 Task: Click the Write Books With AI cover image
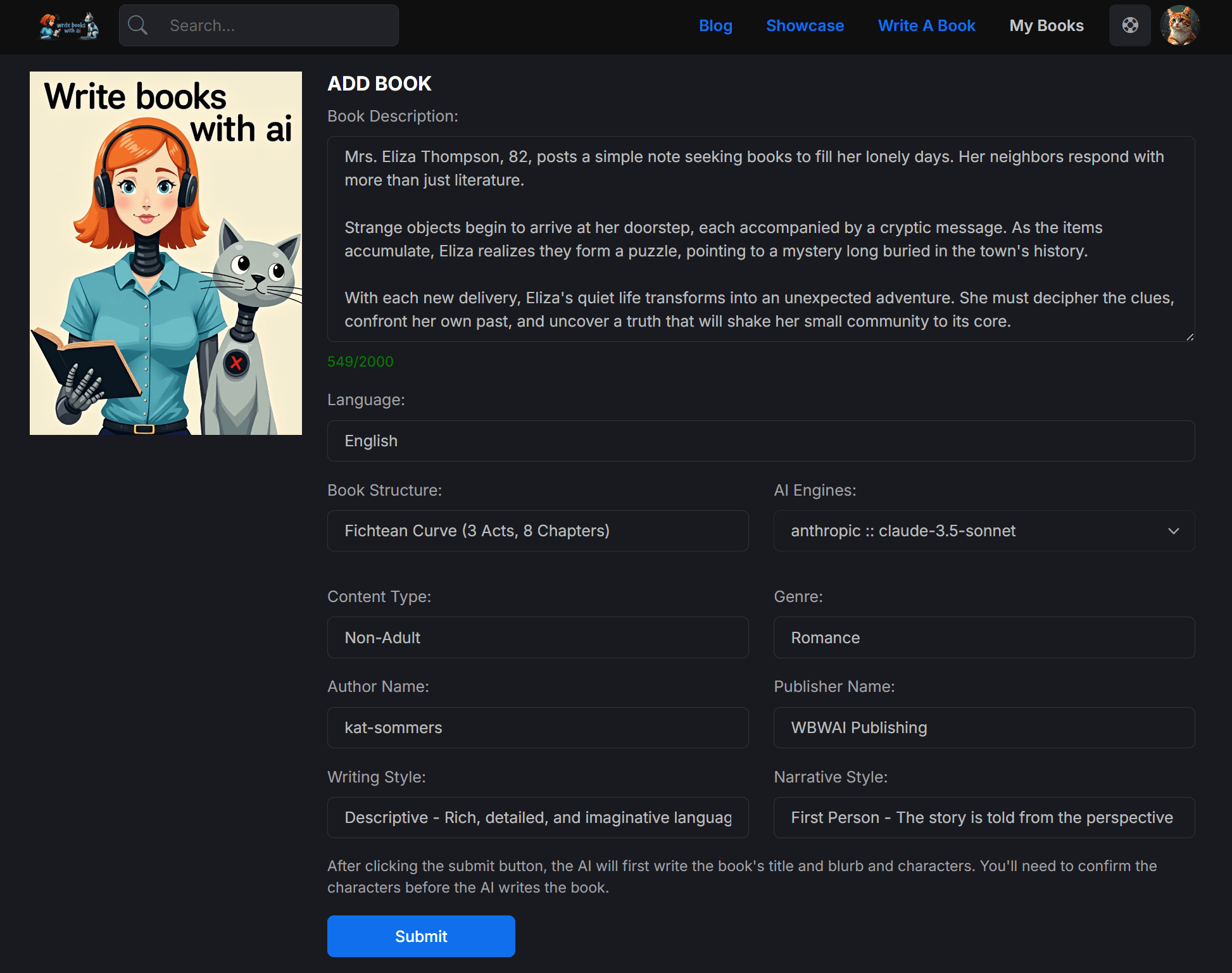[165, 253]
